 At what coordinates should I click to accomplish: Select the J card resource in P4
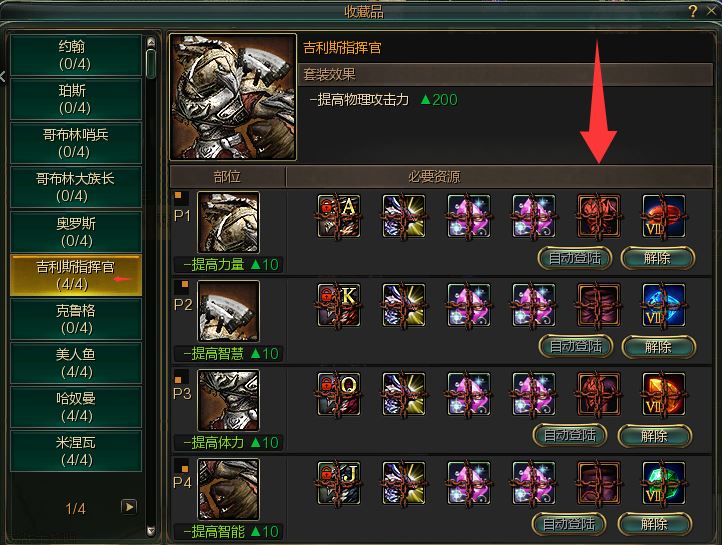[339, 483]
